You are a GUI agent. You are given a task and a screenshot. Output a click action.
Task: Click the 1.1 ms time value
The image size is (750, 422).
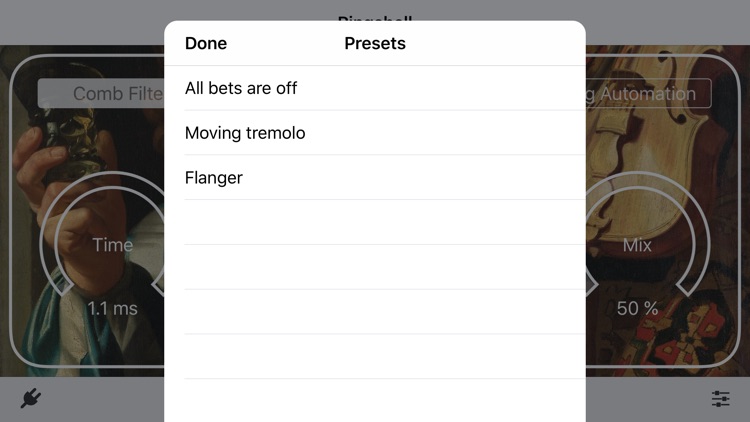112,309
